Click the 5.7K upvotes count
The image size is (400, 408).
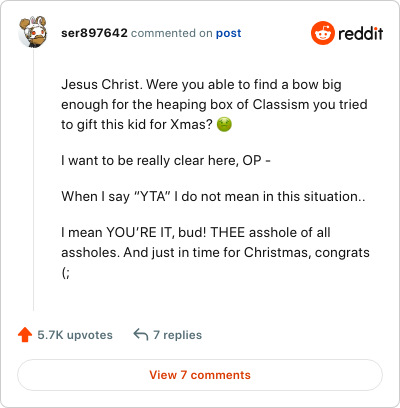[x=75, y=335]
